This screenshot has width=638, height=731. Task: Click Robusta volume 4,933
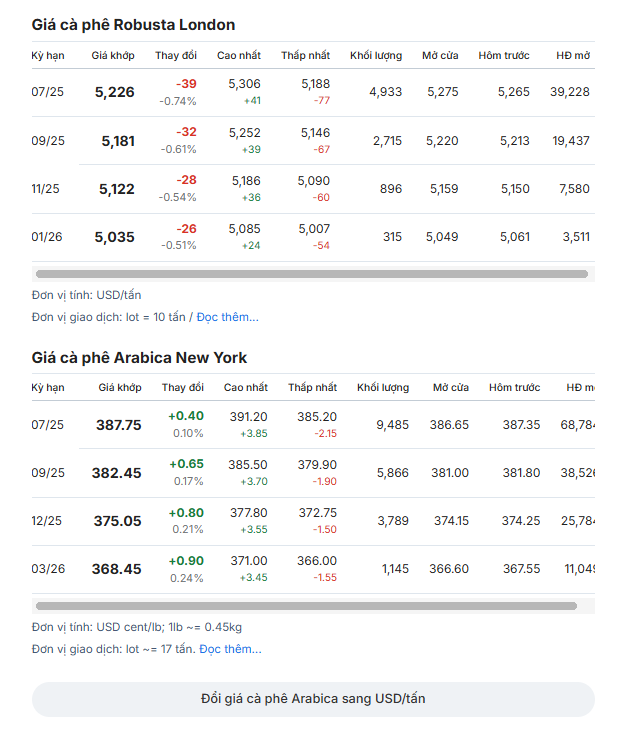pos(385,92)
